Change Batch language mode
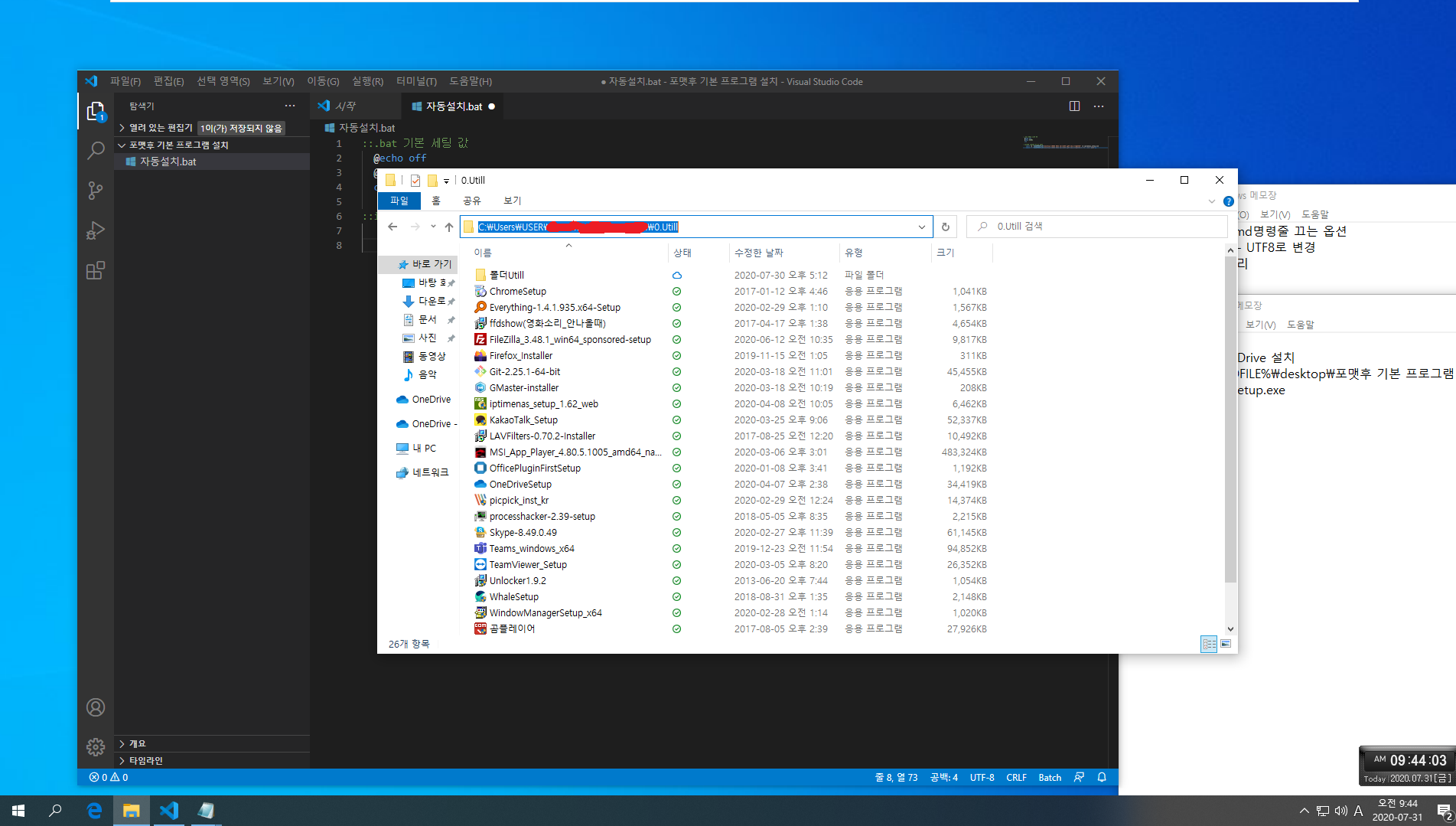 [1050, 777]
